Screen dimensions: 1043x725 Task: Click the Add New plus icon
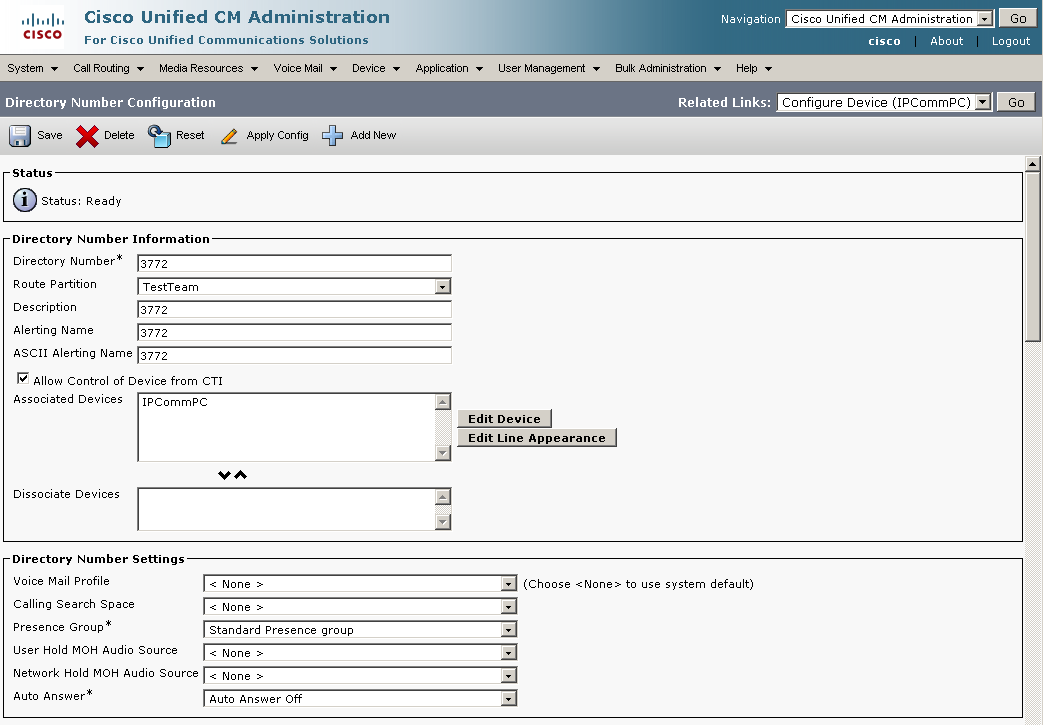(x=332, y=136)
